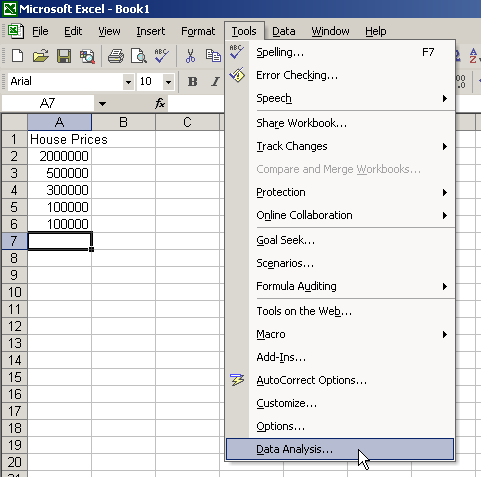Choose Data Analysis... menu item
481x477 pixels.
tap(340, 449)
